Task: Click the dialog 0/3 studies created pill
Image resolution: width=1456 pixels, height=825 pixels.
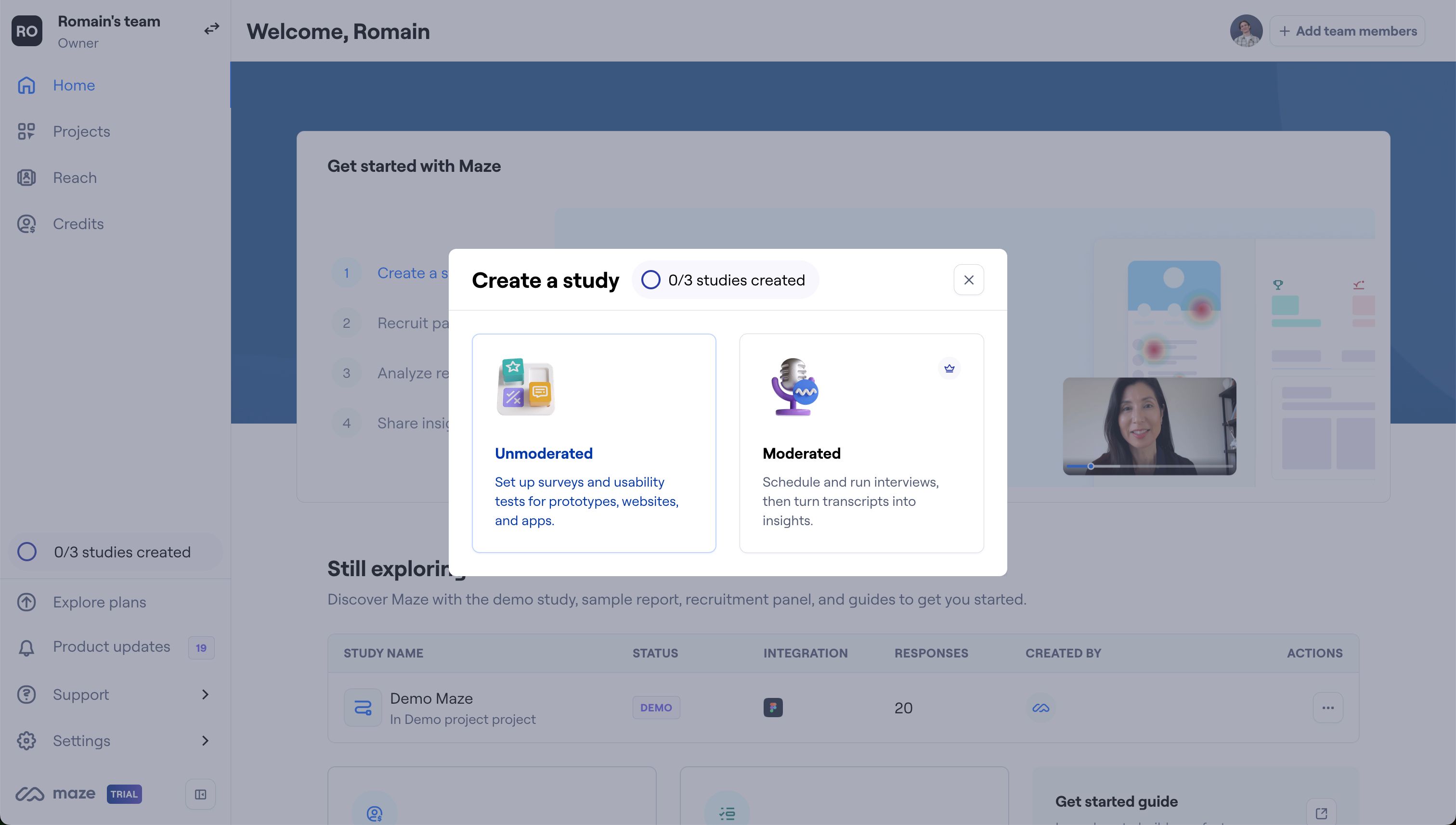Action: point(725,280)
